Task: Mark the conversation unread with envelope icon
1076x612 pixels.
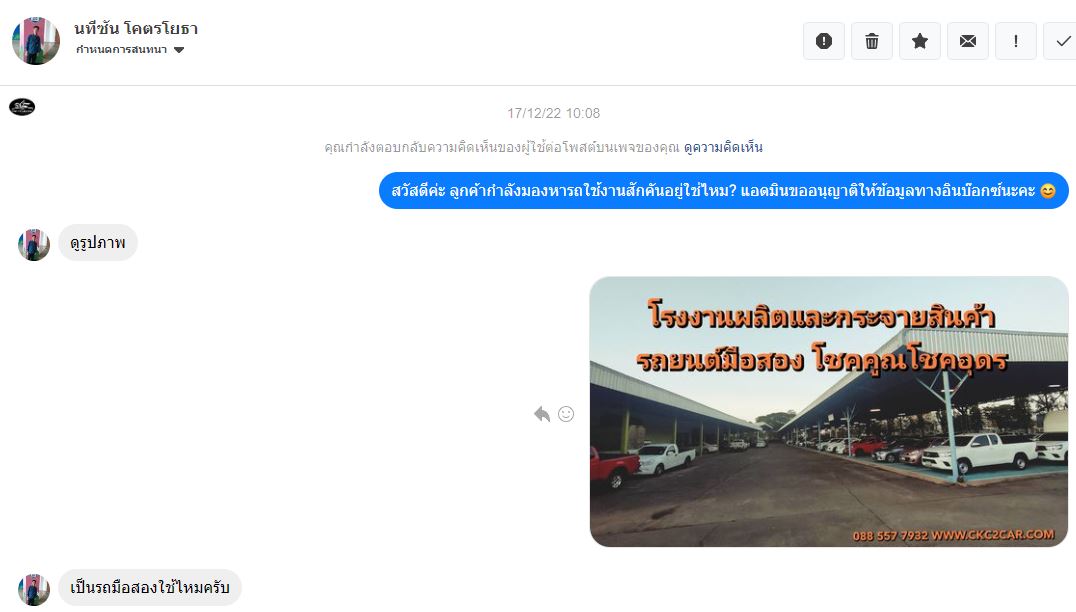Action: [x=968, y=41]
